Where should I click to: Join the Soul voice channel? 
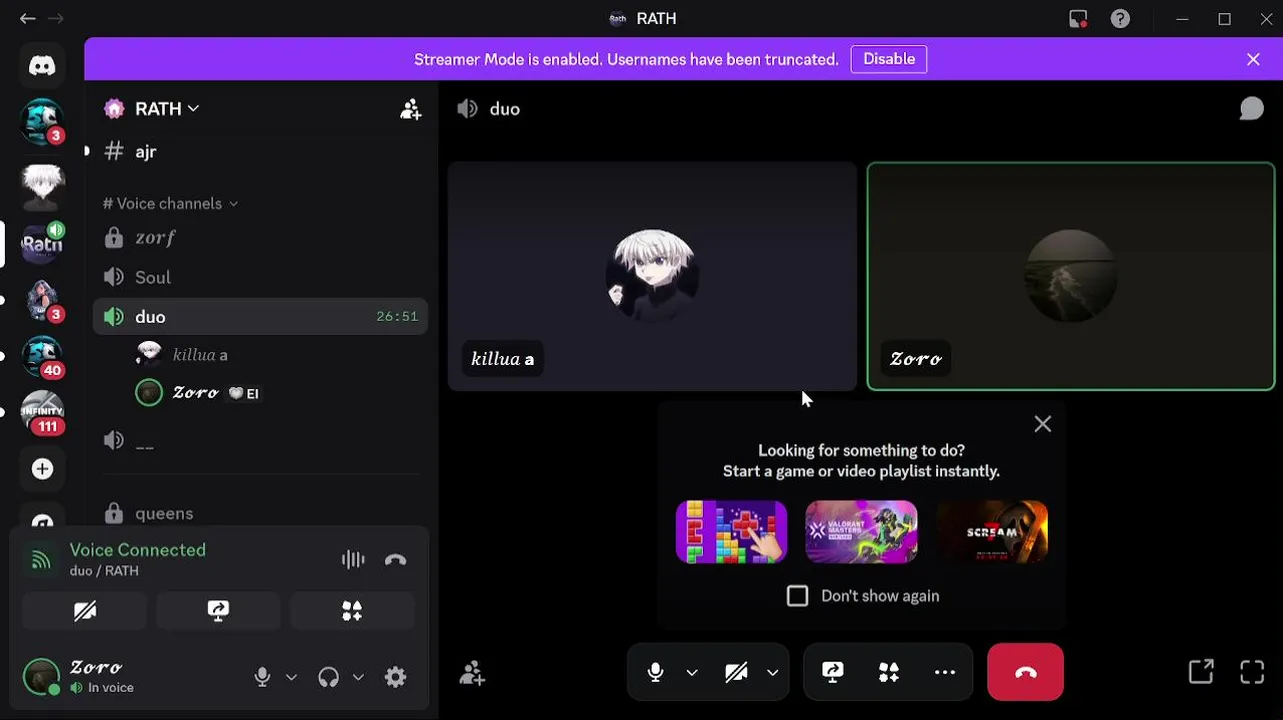260,277
